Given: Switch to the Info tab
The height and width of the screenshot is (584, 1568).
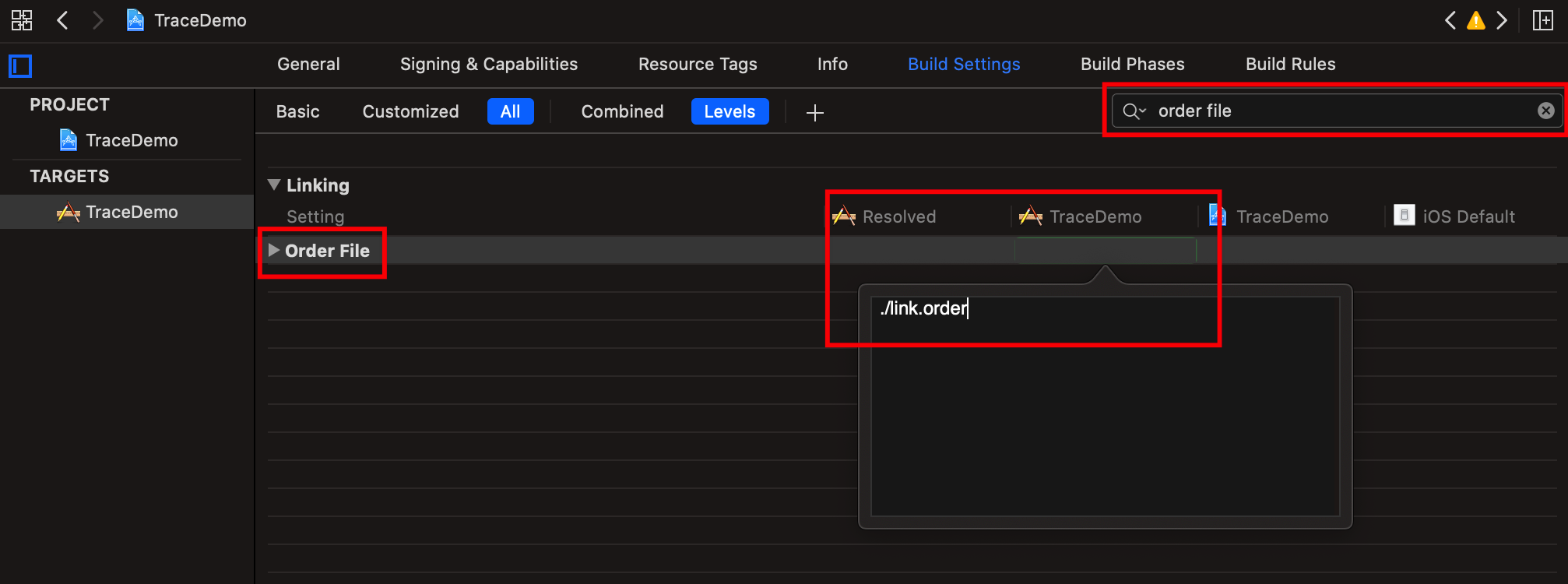Looking at the screenshot, I should click(x=832, y=64).
